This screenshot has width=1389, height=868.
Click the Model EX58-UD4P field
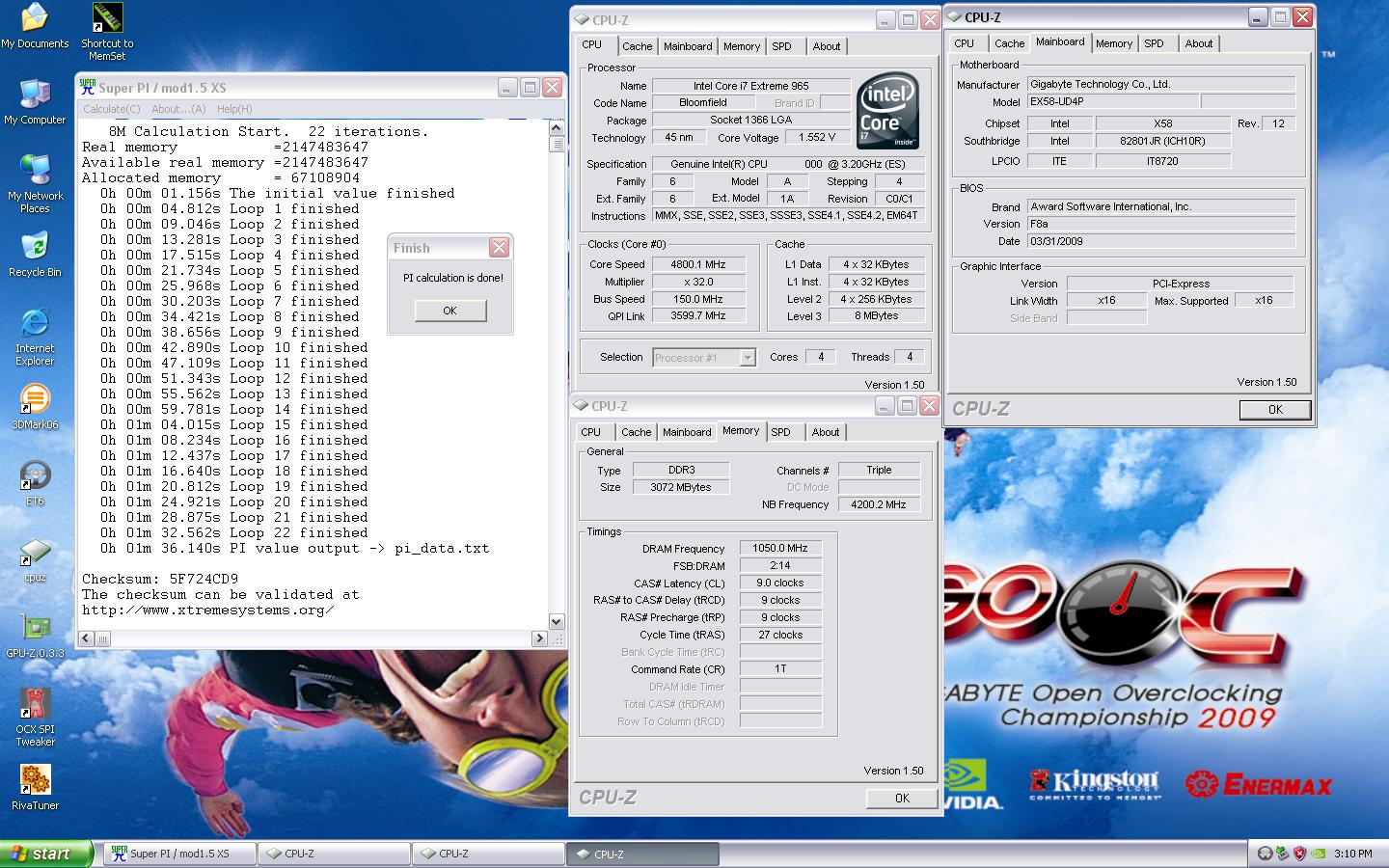click(x=1113, y=101)
